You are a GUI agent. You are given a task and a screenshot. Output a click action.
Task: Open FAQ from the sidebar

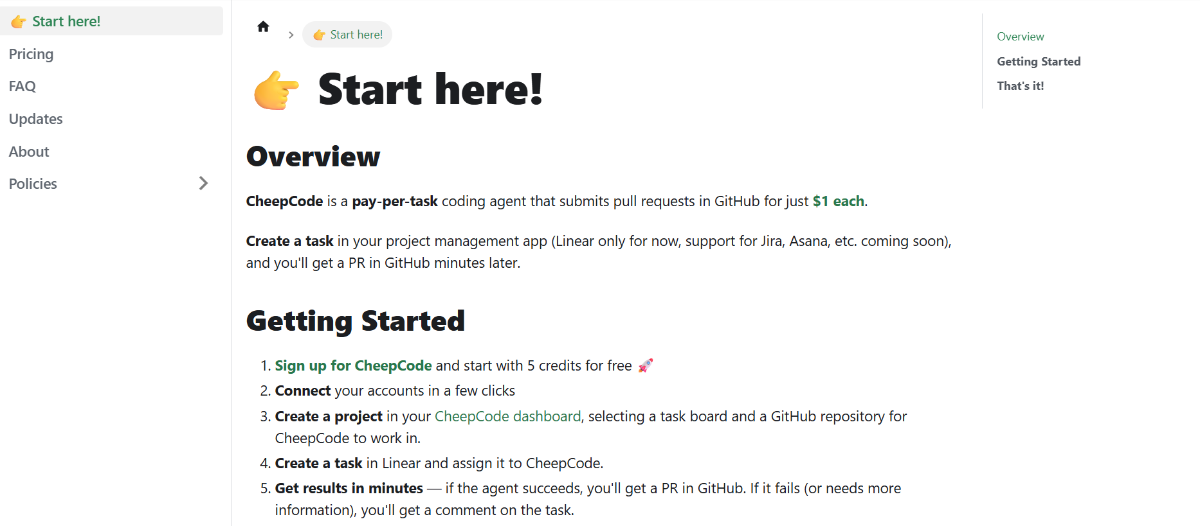coord(22,86)
